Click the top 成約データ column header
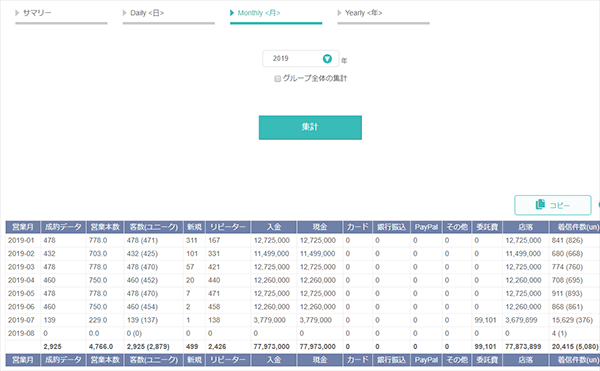Screen dimensions: 600x371 (63, 227)
